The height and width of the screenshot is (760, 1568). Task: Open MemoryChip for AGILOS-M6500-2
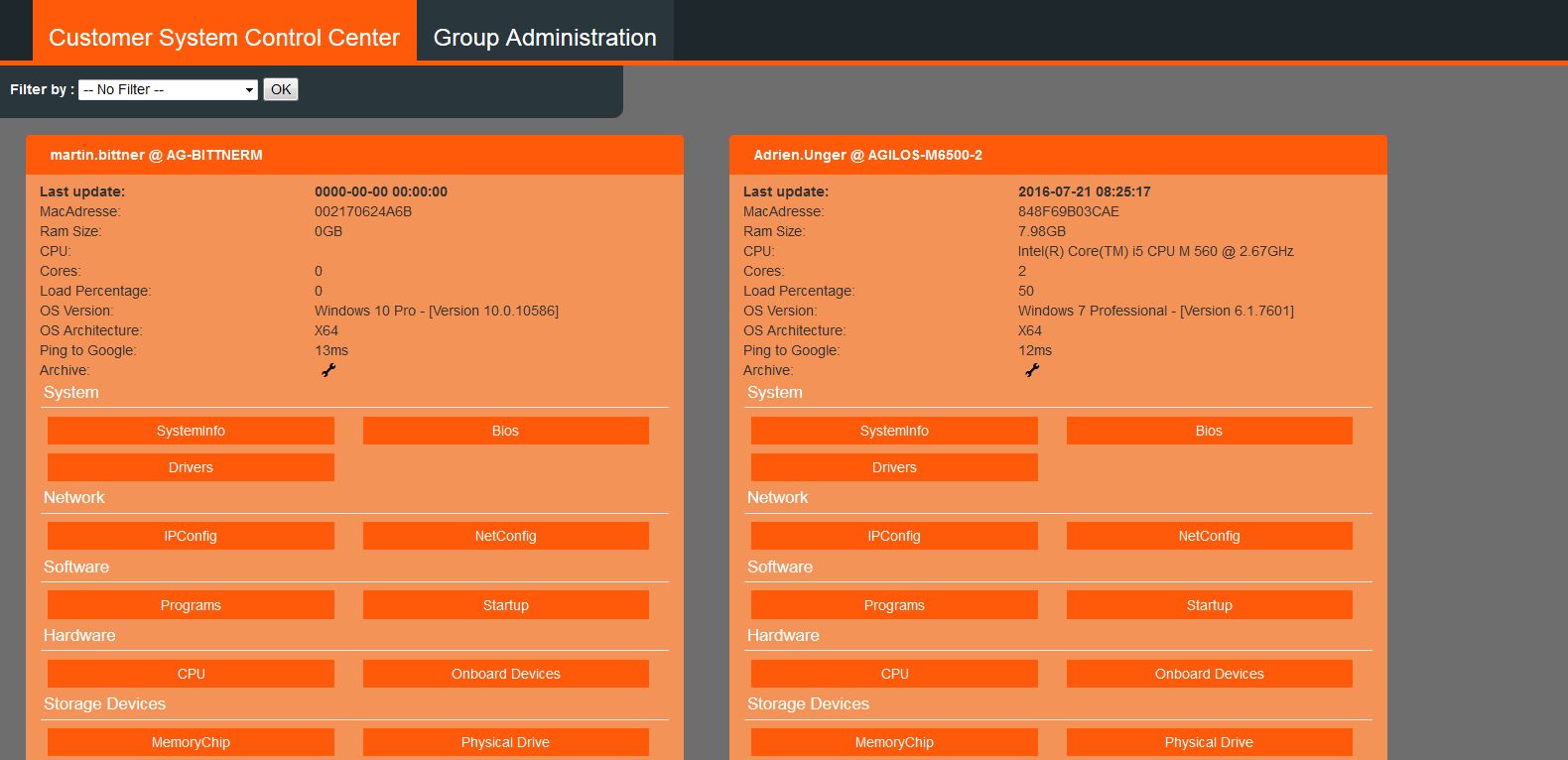coord(894,742)
